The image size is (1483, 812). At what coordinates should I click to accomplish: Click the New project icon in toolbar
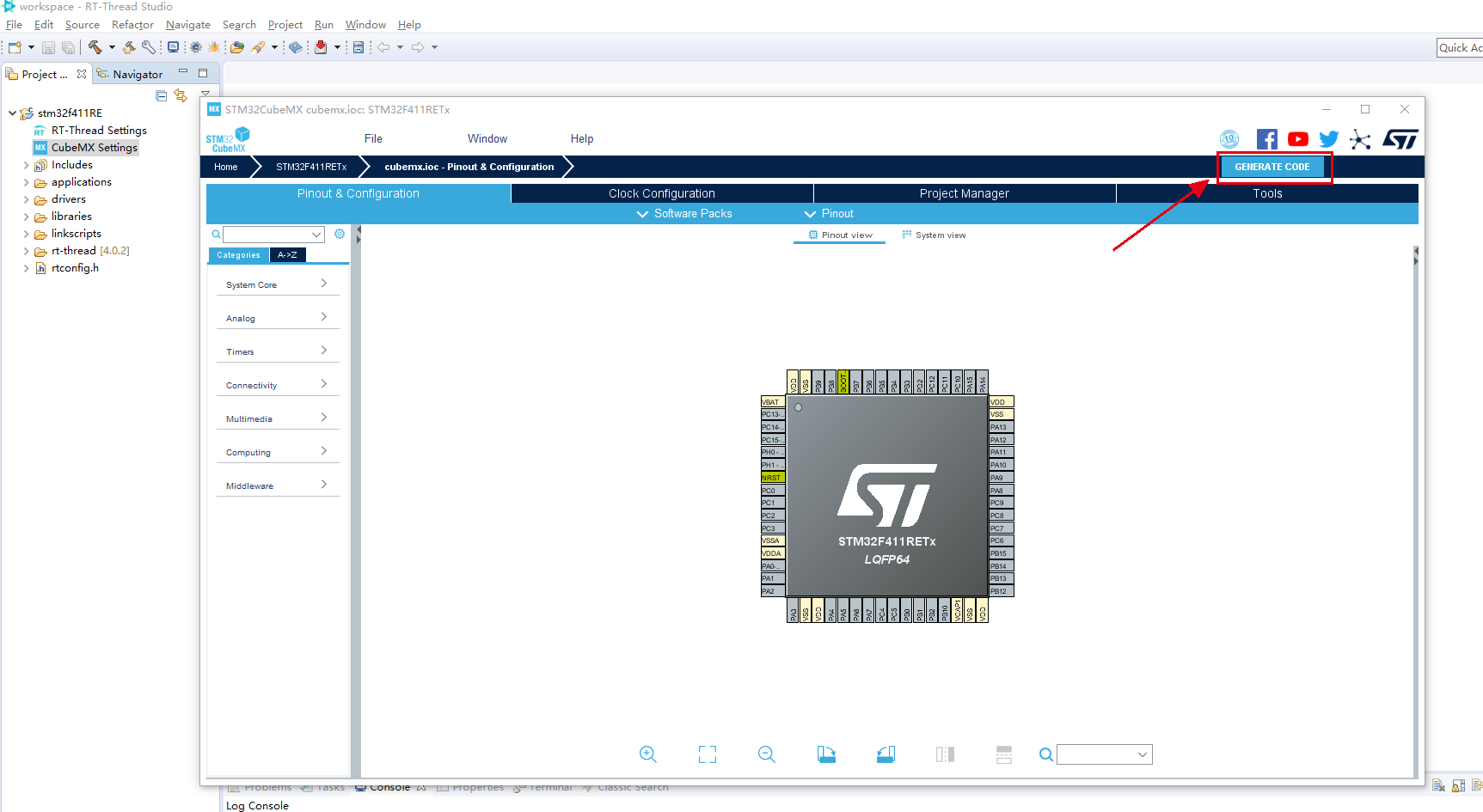[x=15, y=47]
